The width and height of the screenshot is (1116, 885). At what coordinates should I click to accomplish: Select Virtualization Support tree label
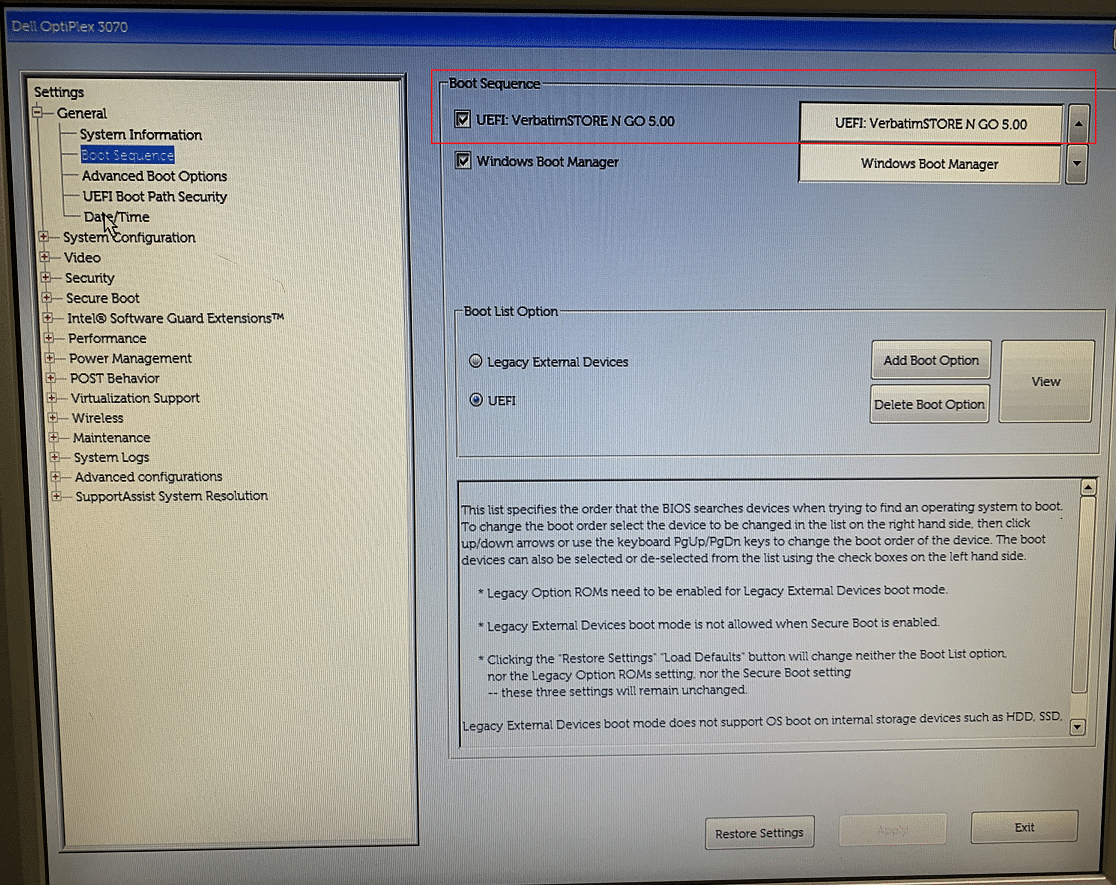click(x=135, y=398)
